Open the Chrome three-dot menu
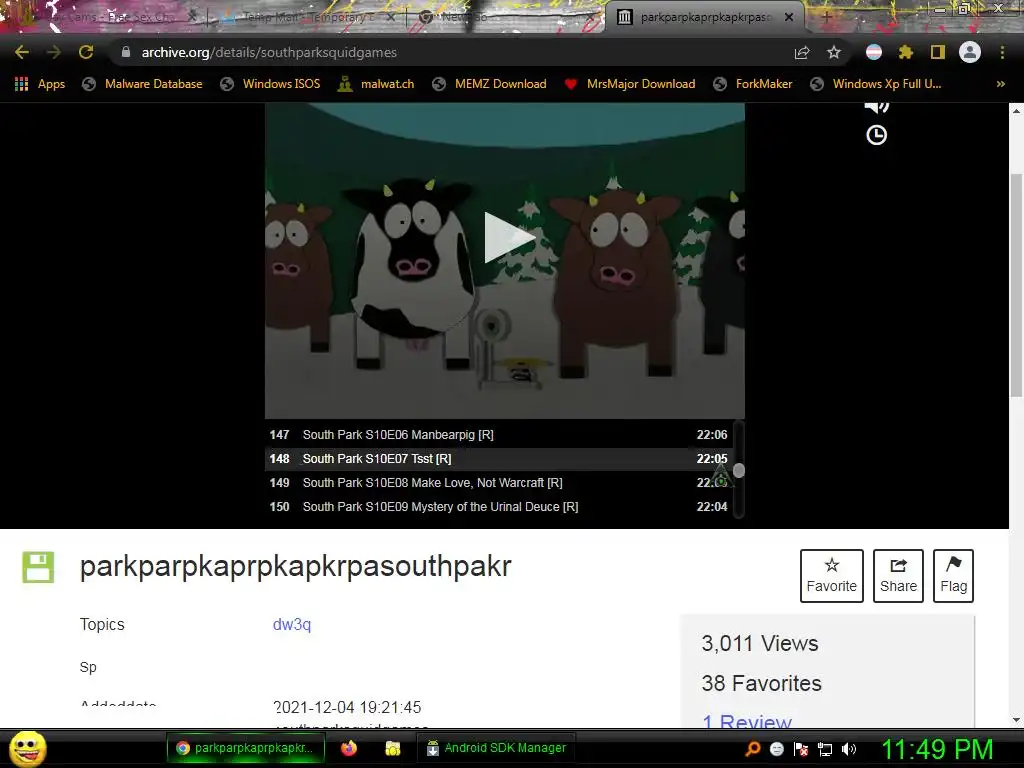 click(1002, 52)
